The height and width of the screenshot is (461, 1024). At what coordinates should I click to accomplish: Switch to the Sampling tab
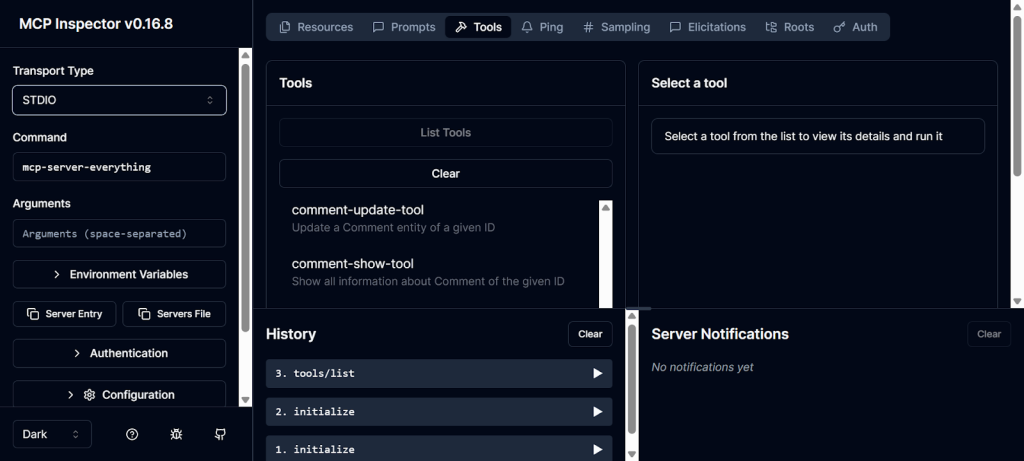pyautogui.click(x=616, y=27)
